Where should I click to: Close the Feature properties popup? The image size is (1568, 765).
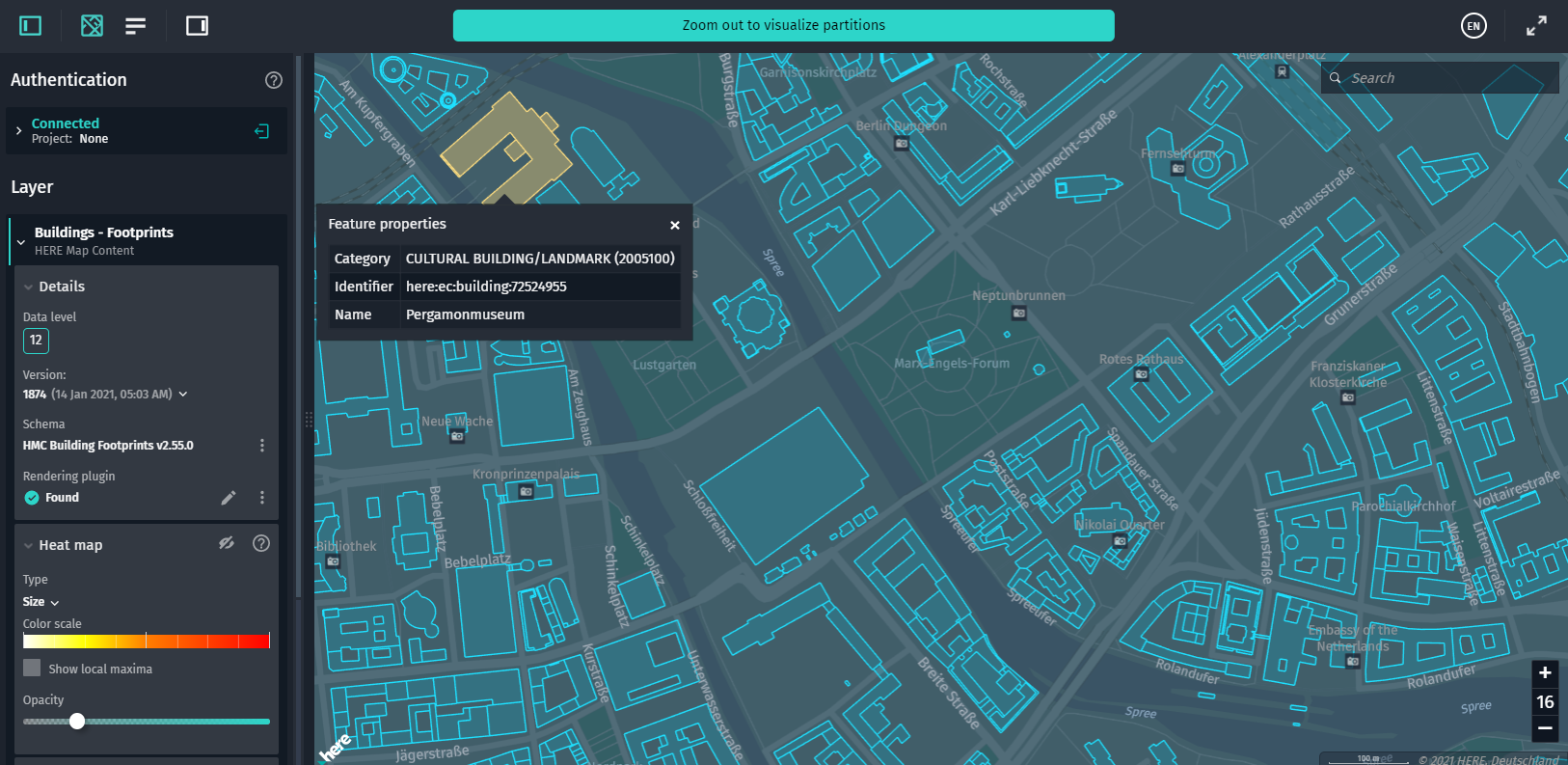[675, 225]
